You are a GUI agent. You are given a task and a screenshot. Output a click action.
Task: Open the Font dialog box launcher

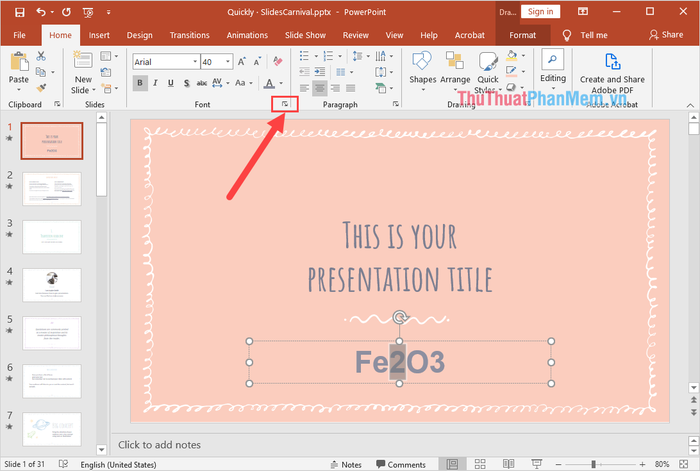pos(285,104)
